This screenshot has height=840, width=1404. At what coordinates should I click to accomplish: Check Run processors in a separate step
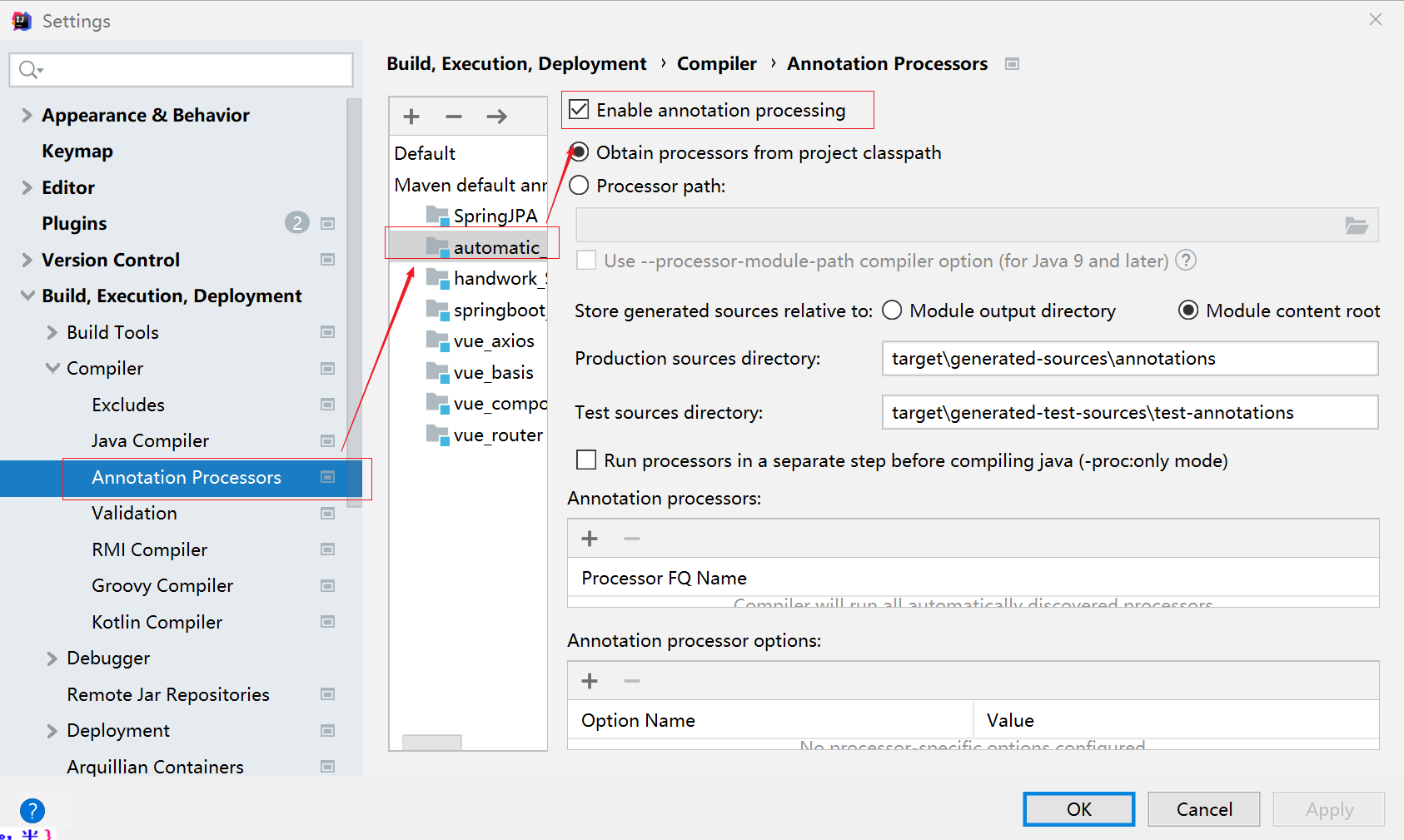pos(587,460)
